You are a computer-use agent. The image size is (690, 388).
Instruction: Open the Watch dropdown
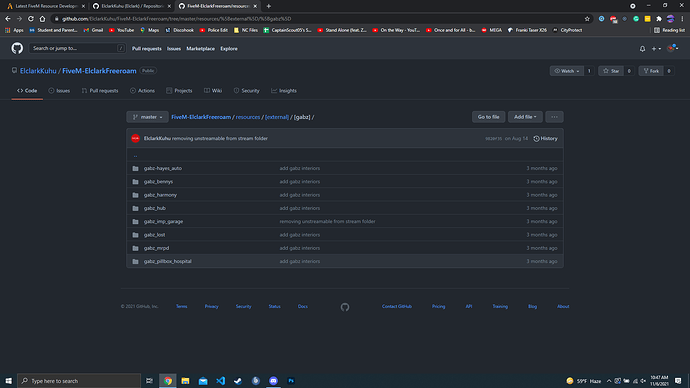point(567,71)
